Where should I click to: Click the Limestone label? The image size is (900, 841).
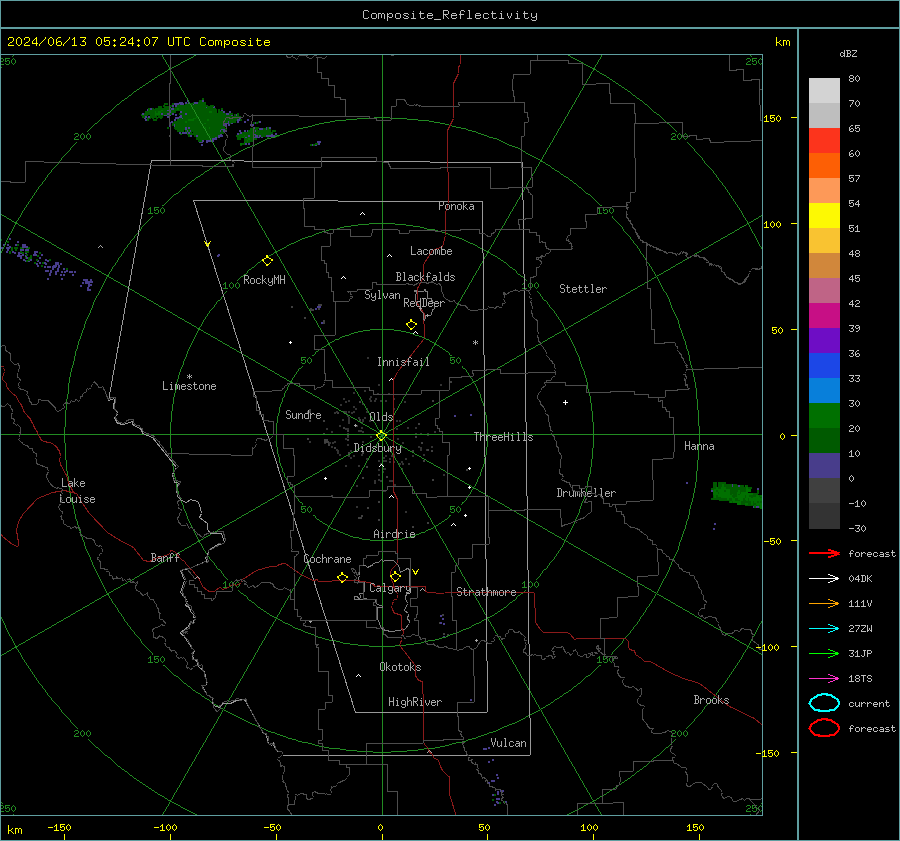(x=189, y=386)
